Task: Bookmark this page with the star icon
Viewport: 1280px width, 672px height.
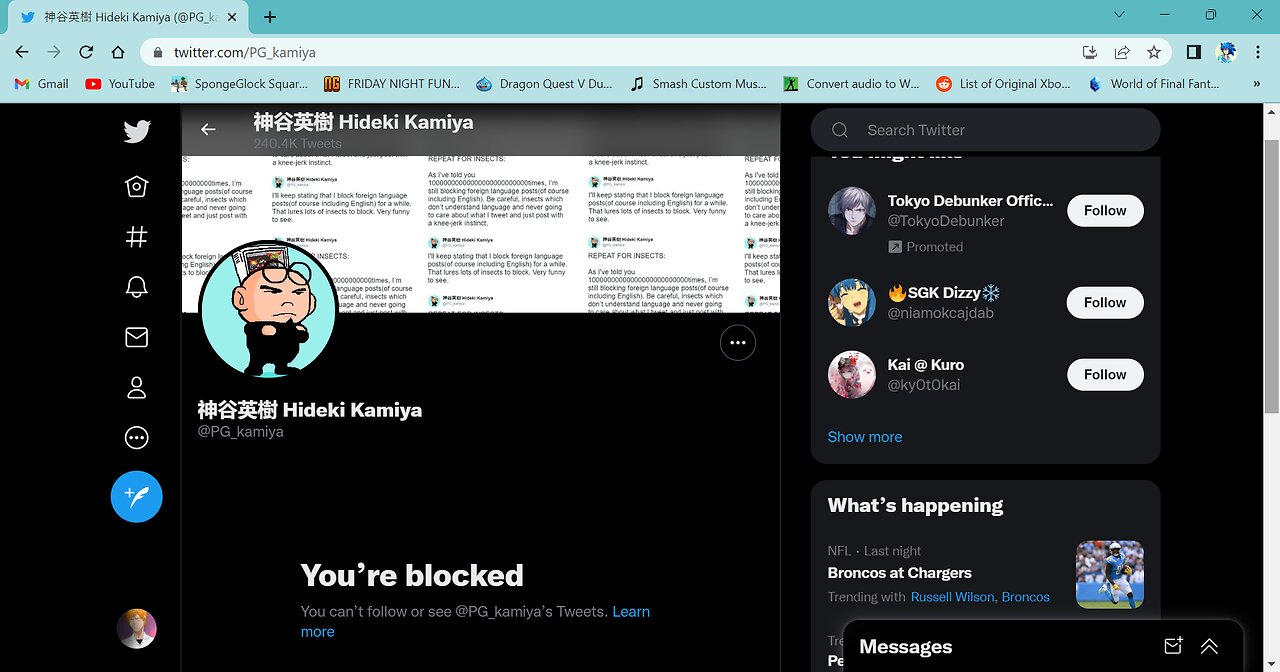Action: click(1154, 52)
